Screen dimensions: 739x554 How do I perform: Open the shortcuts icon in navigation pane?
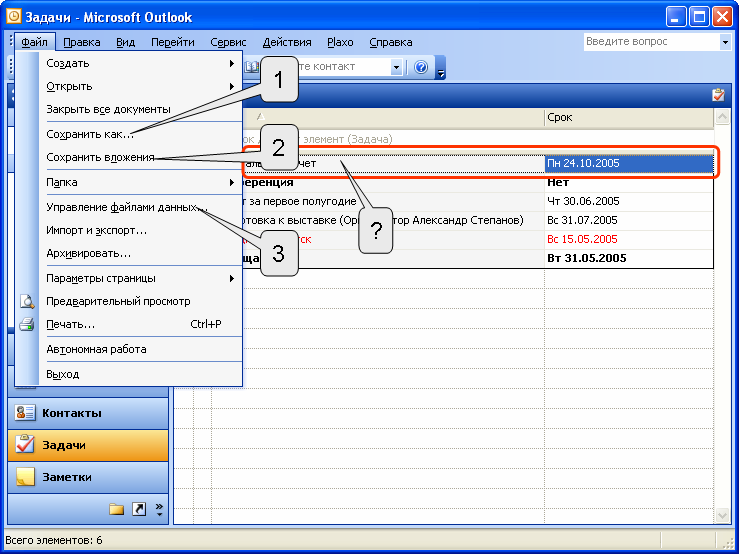(x=139, y=509)
